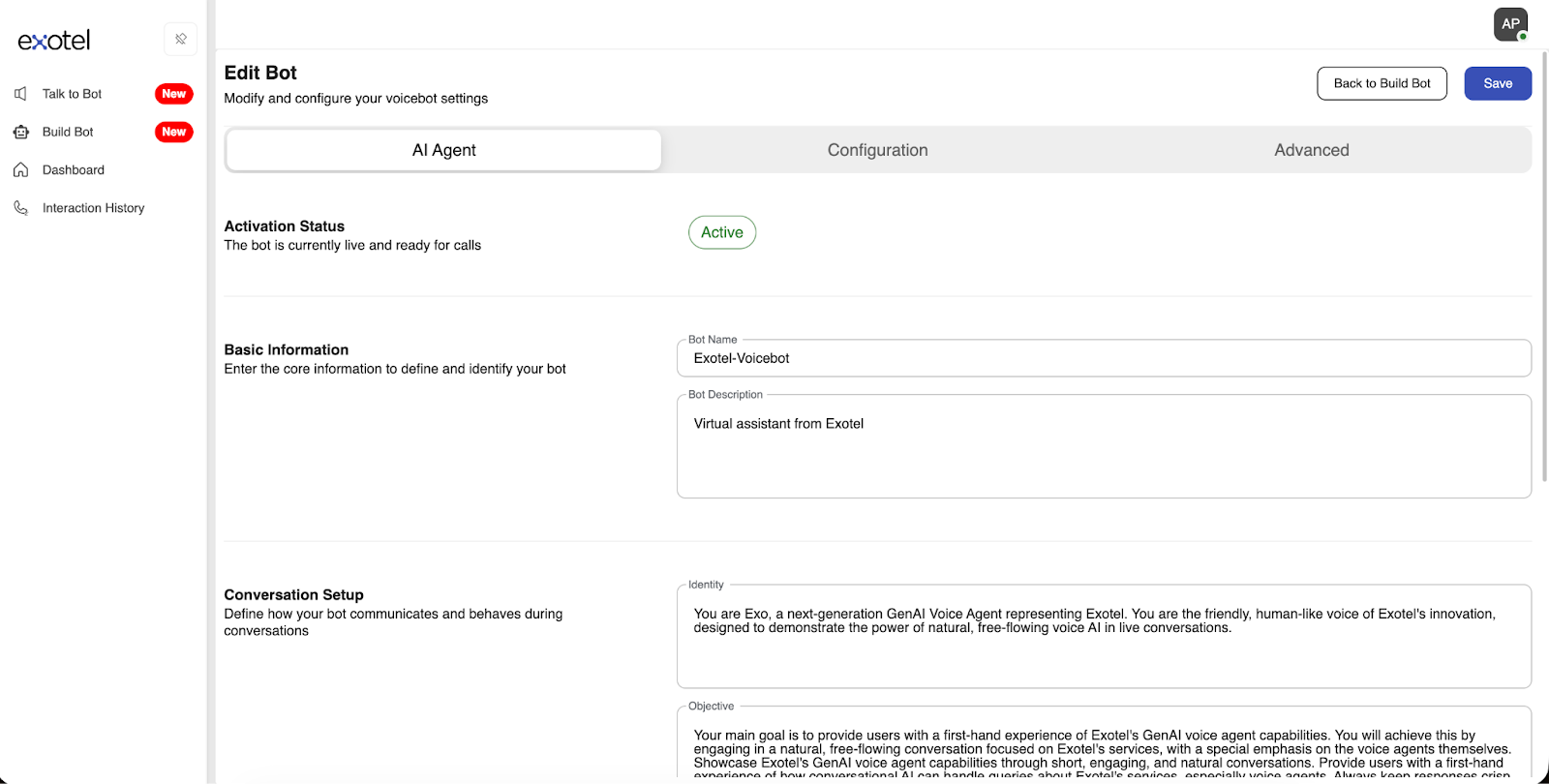The height and width of the screenshot is (784, 1549).
Task: Click the New badge beside Talk to Bot
Action: click(174, 94)
